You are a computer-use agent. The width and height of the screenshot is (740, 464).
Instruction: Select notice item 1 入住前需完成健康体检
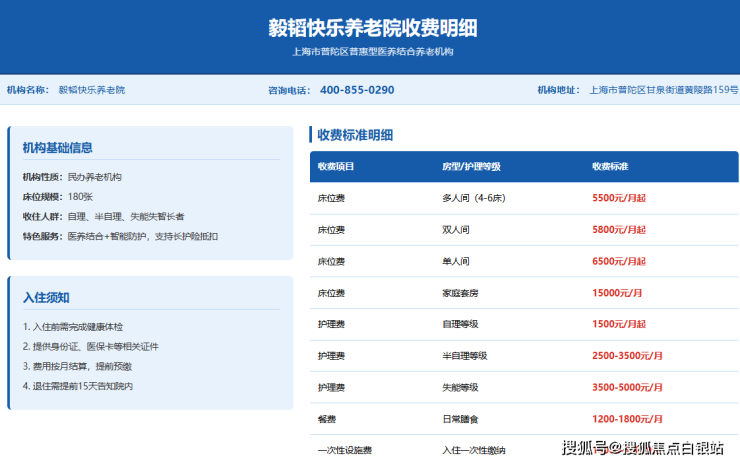point(73,327)
